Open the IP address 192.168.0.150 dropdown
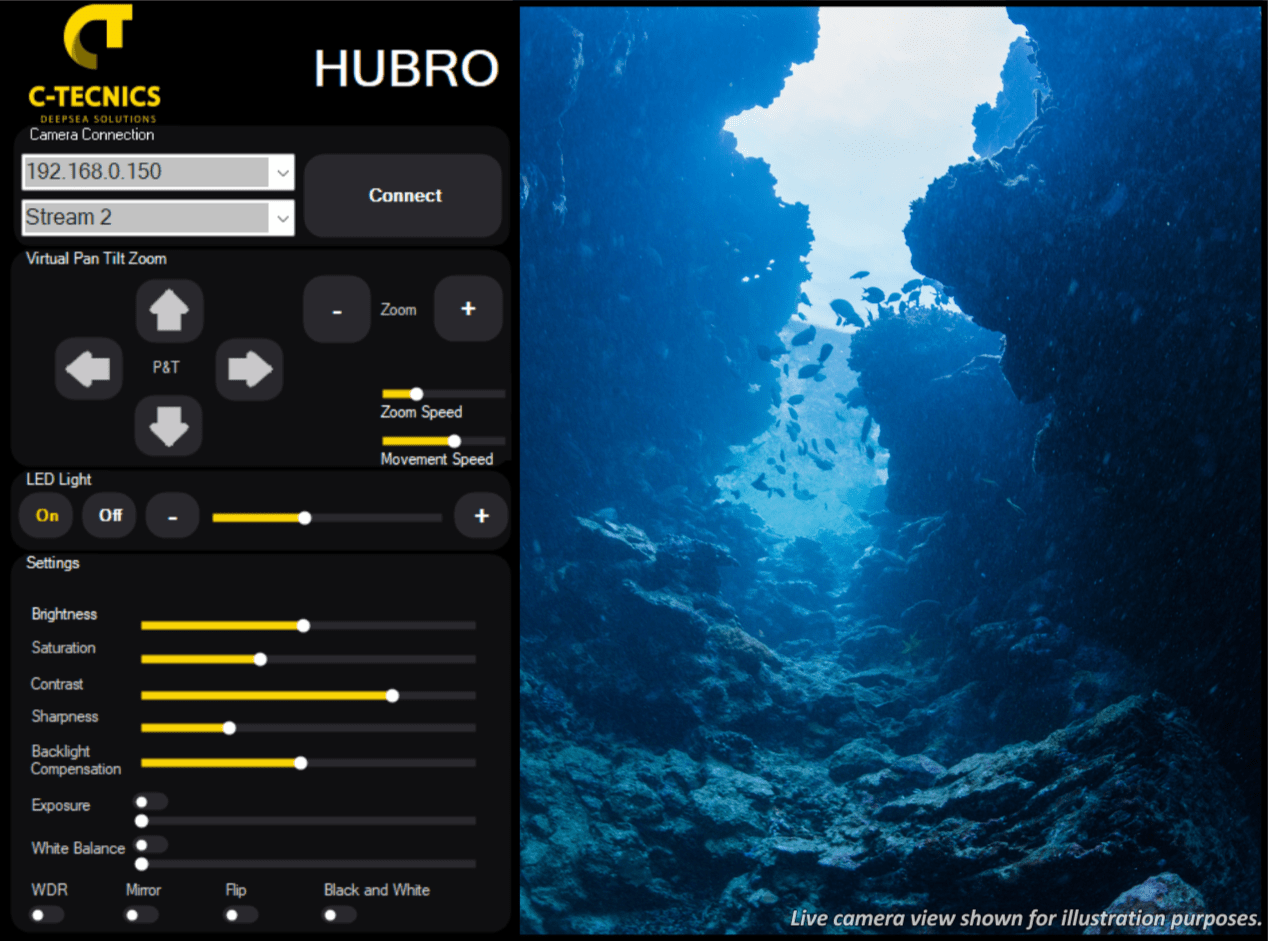 click(158, 171)
